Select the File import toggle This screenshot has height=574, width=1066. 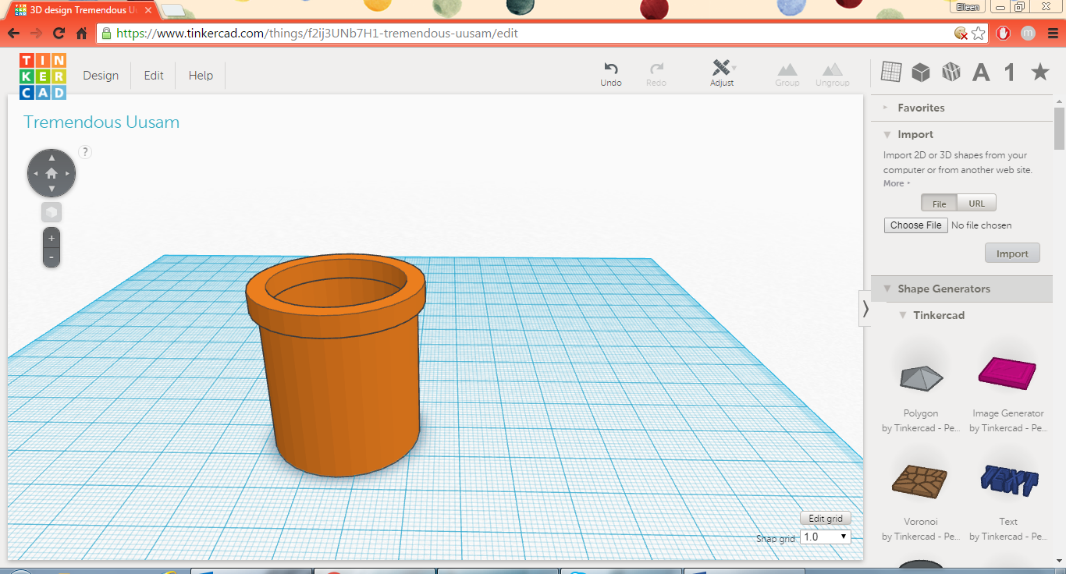939,203
